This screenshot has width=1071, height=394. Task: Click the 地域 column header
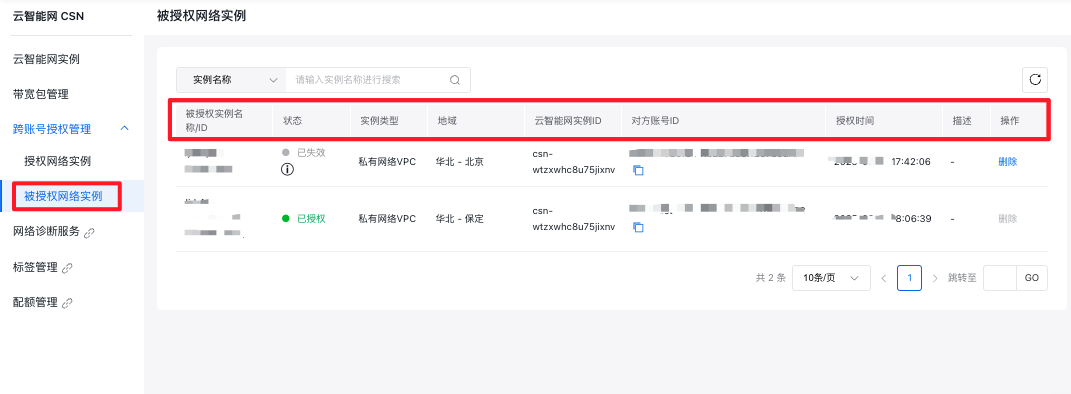point(447,120)
